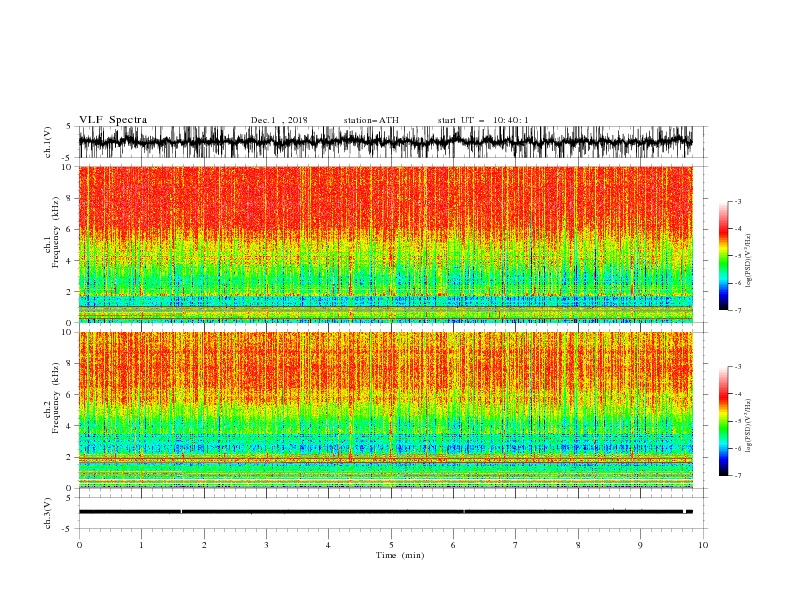Click the "3" tick on the time axis

click(x=266, y=545)
